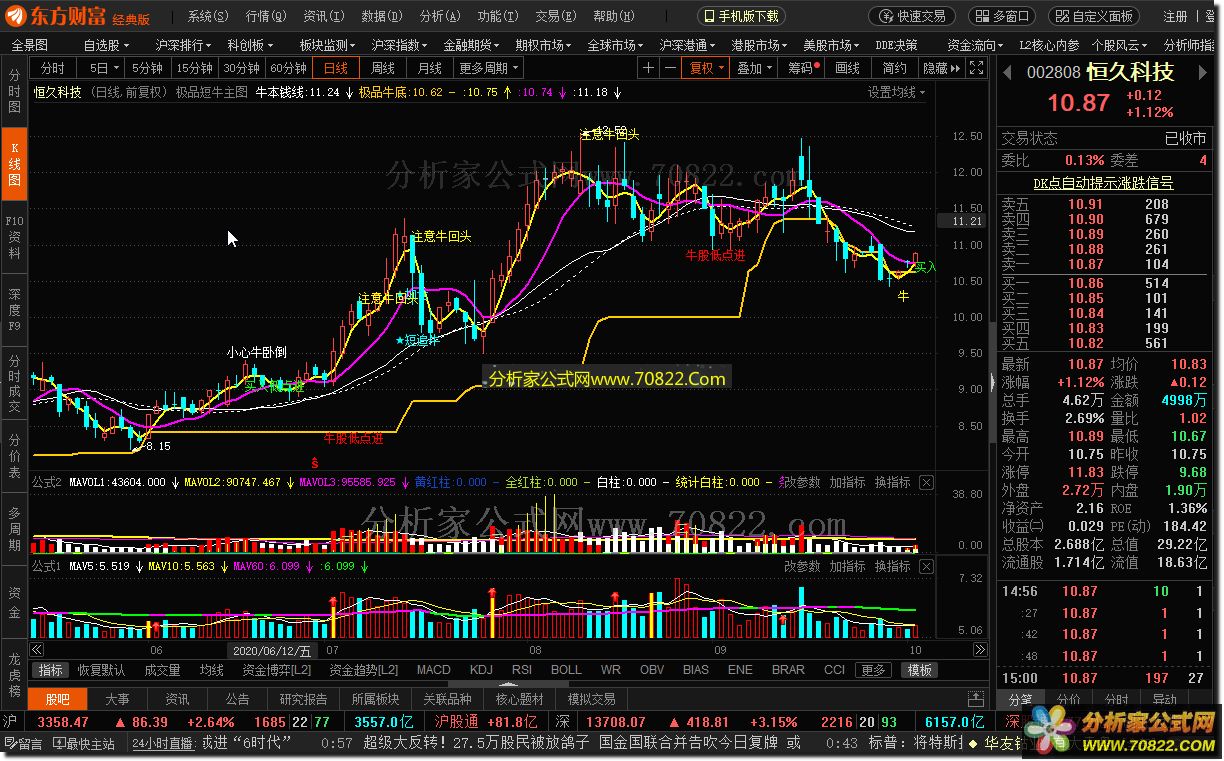Open the 分析(A) menu
This screenshot has width=1224, height=761.
pos(437,16)
